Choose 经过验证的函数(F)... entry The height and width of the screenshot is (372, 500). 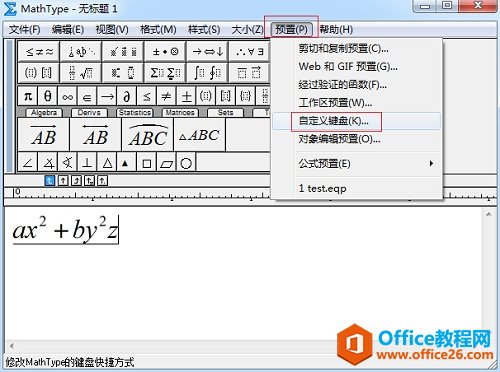(x=357, y=85)
